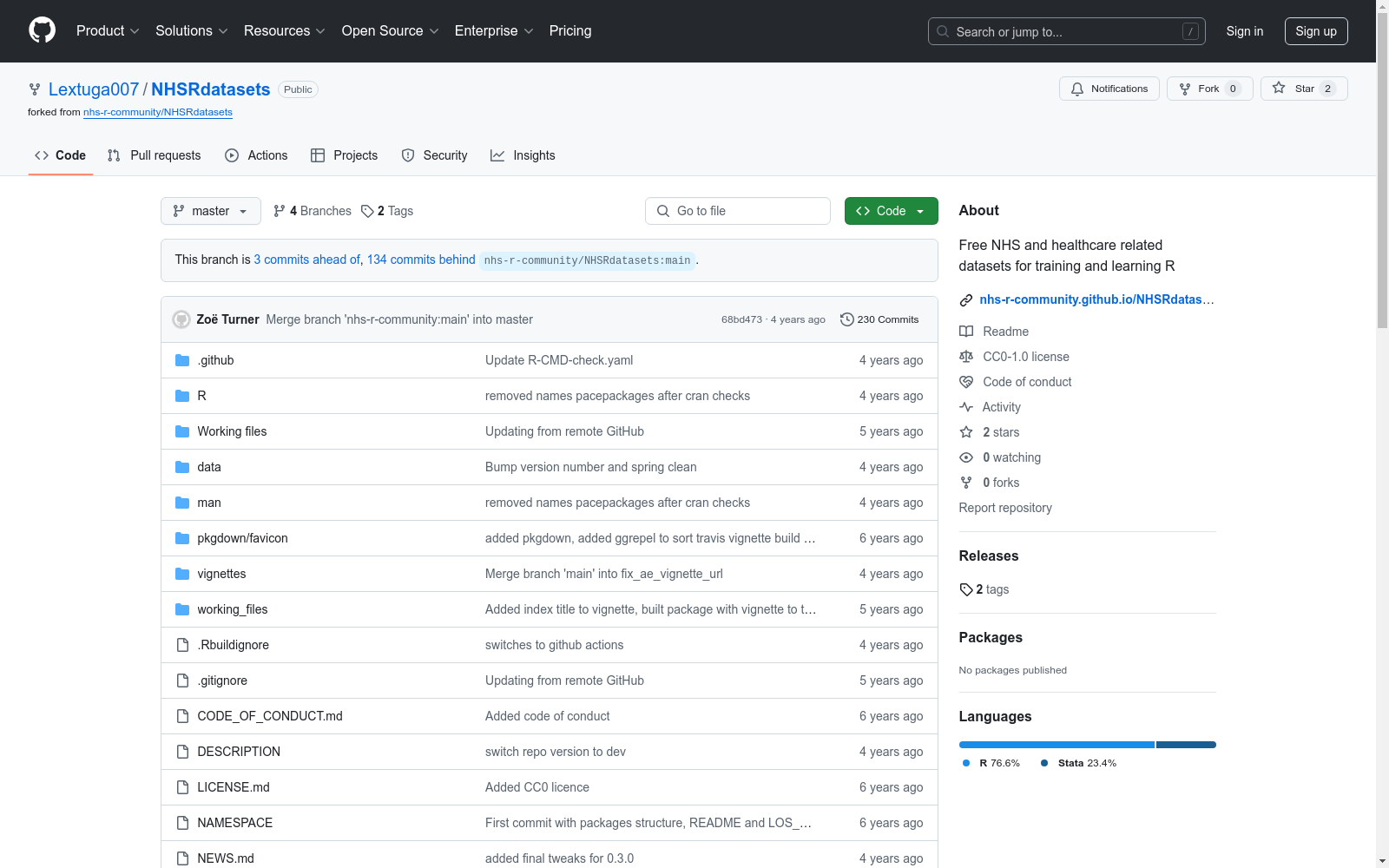The width and height of the screenshot is (1389, 868).
Task: Switch to the Security tab
Action: click(x=435, y=155)
